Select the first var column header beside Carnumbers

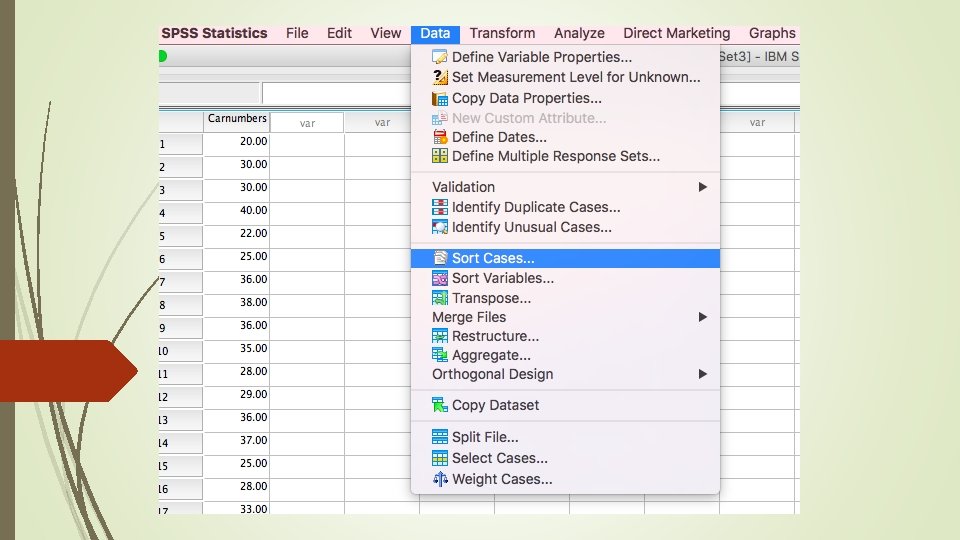(307, 122)
